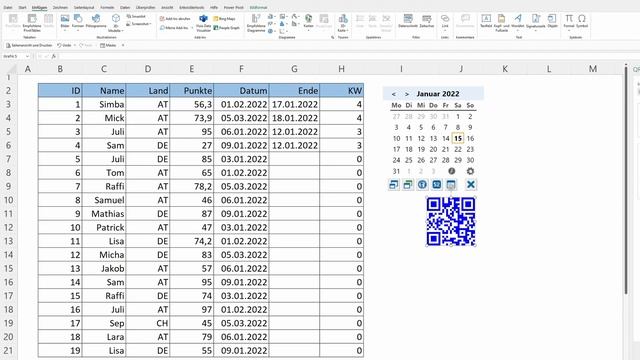Screen dimensions: 640x360
Task: Select the 'CH' cell in Land column
Action: (x=148, y=323)
